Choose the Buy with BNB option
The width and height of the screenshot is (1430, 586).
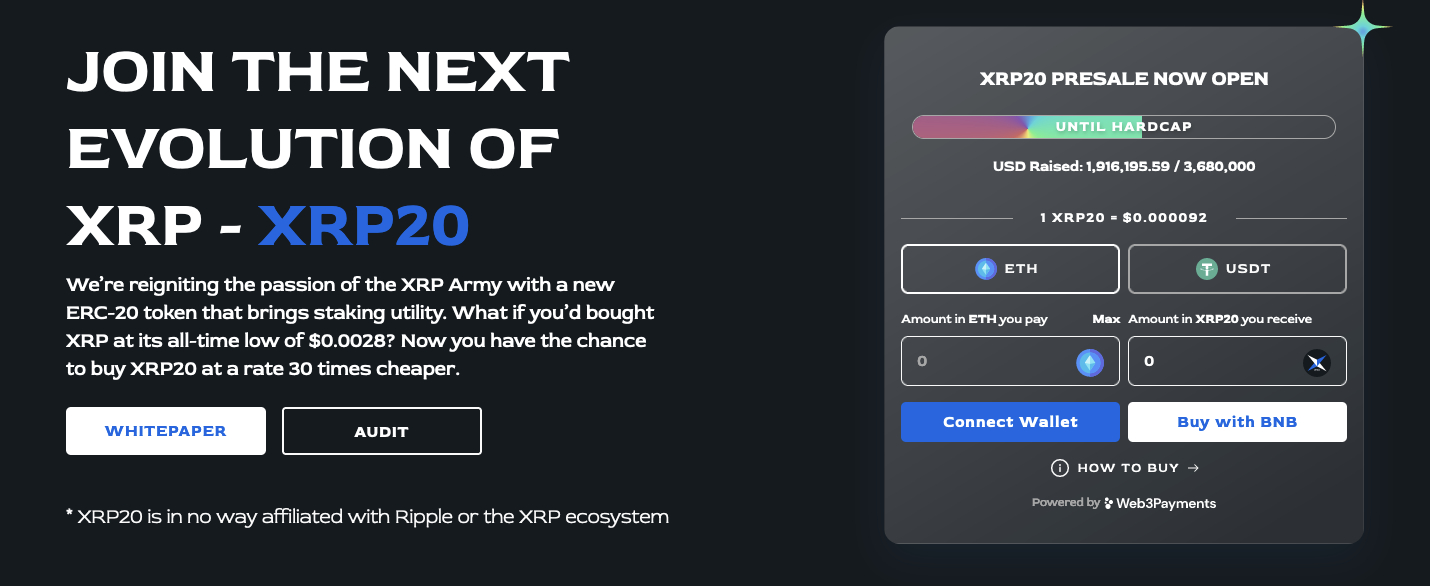click(1237, 422)
